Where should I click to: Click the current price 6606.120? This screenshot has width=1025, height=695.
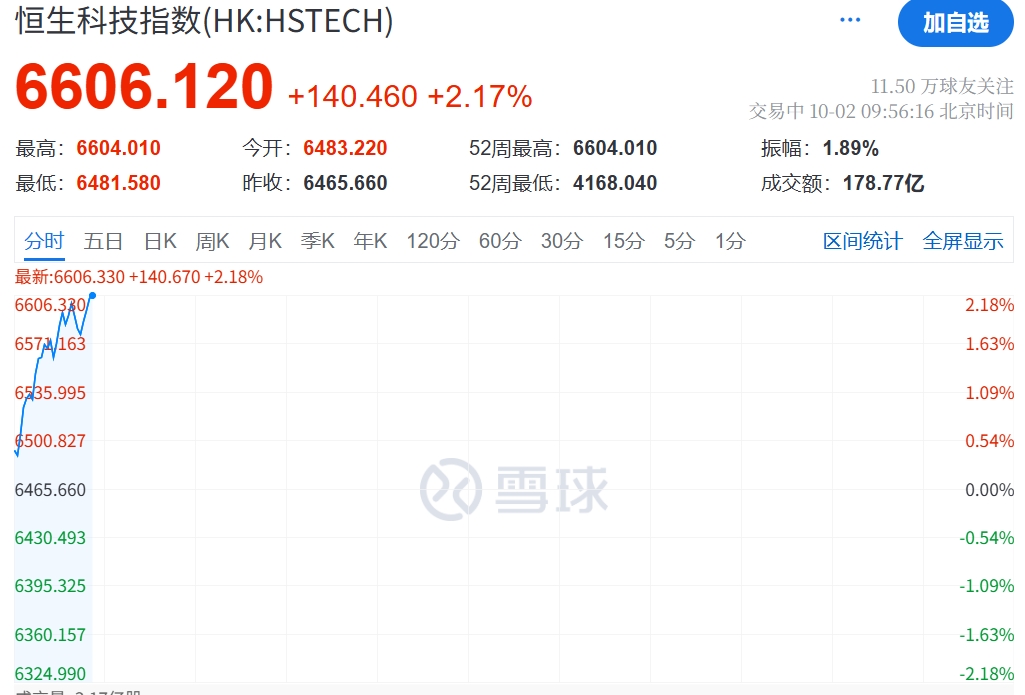tap(144, 86)
